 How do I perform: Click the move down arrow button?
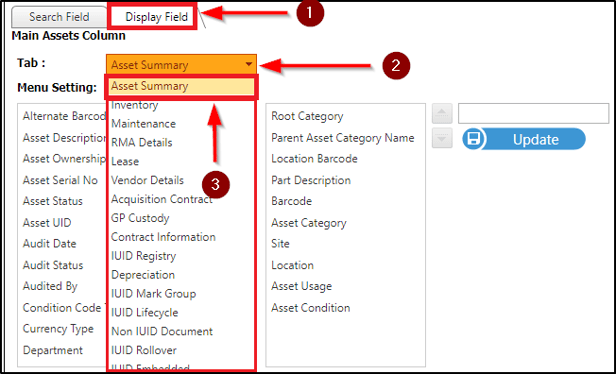442,138
